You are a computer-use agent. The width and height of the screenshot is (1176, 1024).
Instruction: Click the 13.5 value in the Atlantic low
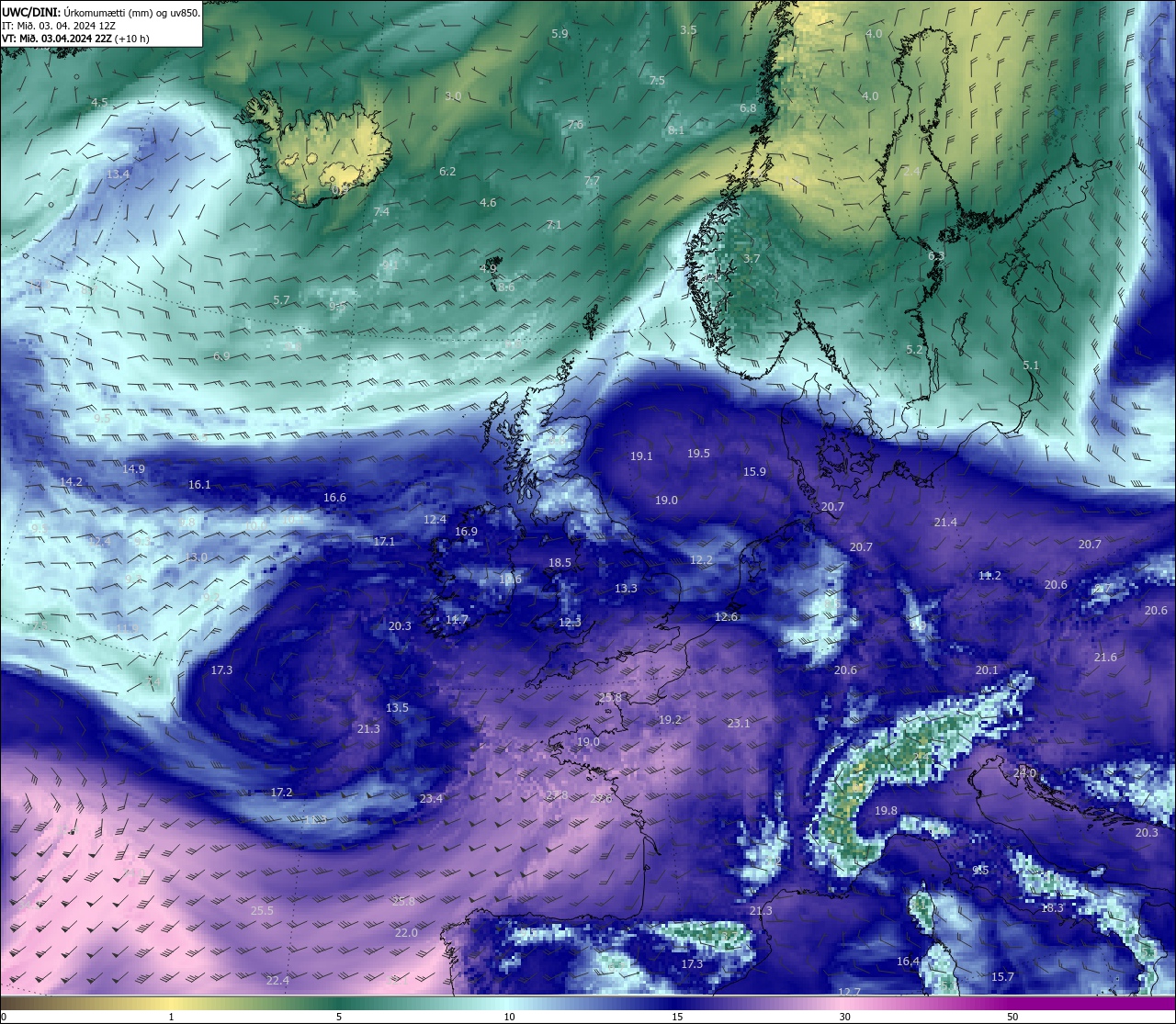click(397, 707)
